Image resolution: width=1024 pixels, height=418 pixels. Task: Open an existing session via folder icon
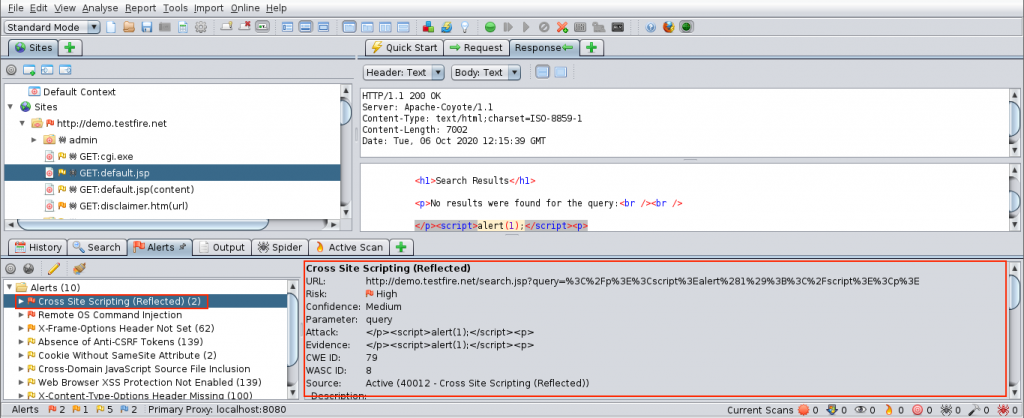(129, 27)
